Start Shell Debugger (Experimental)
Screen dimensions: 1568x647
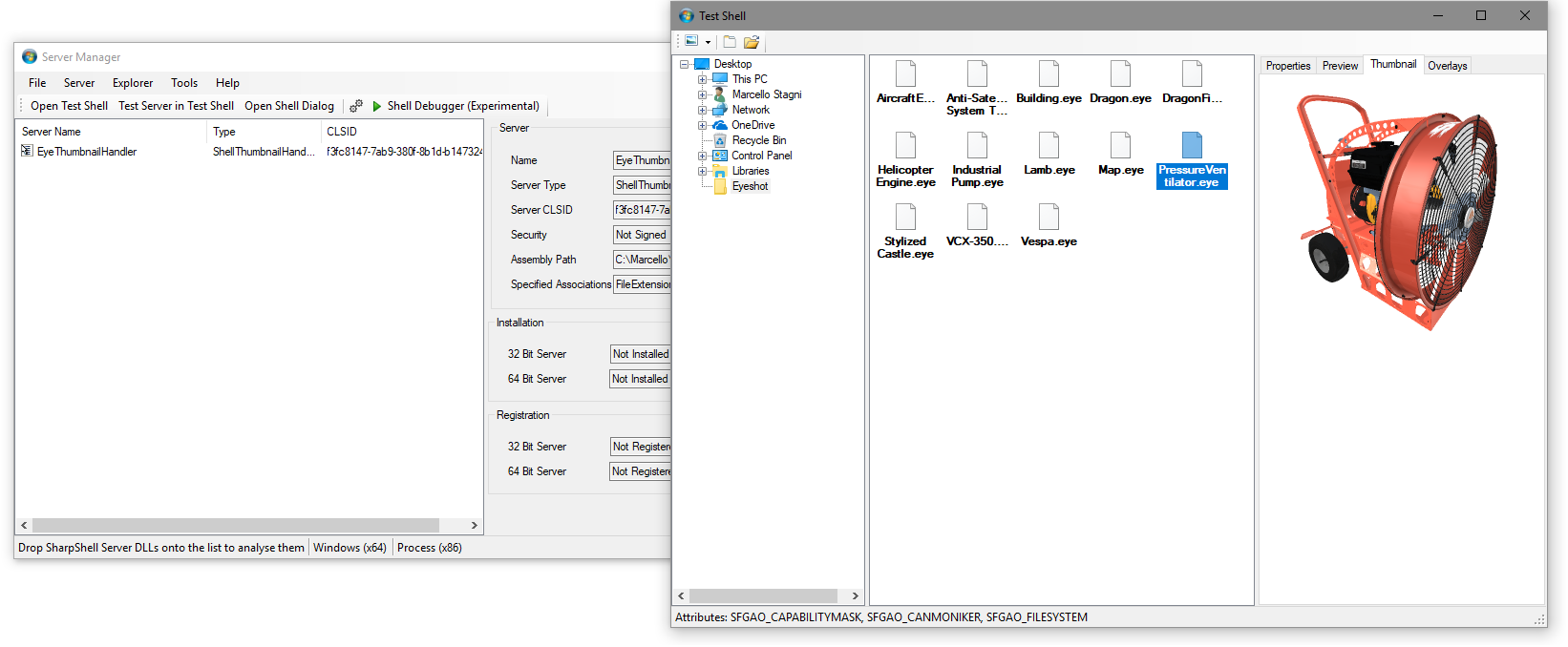(456, 106)
